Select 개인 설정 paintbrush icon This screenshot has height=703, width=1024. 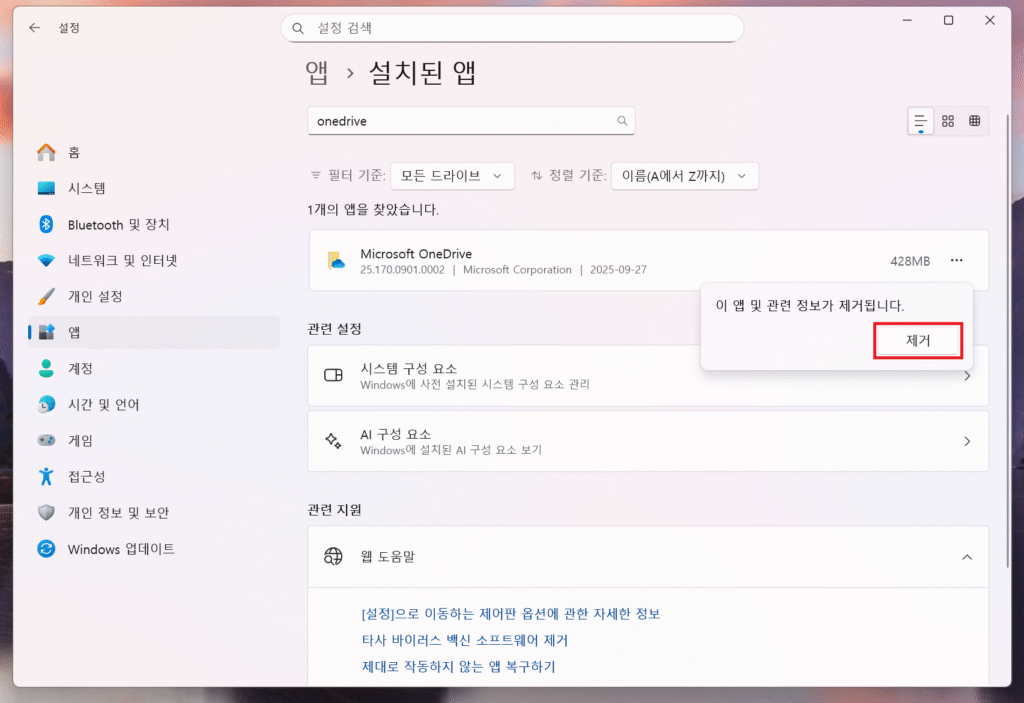tap(46, 296)
